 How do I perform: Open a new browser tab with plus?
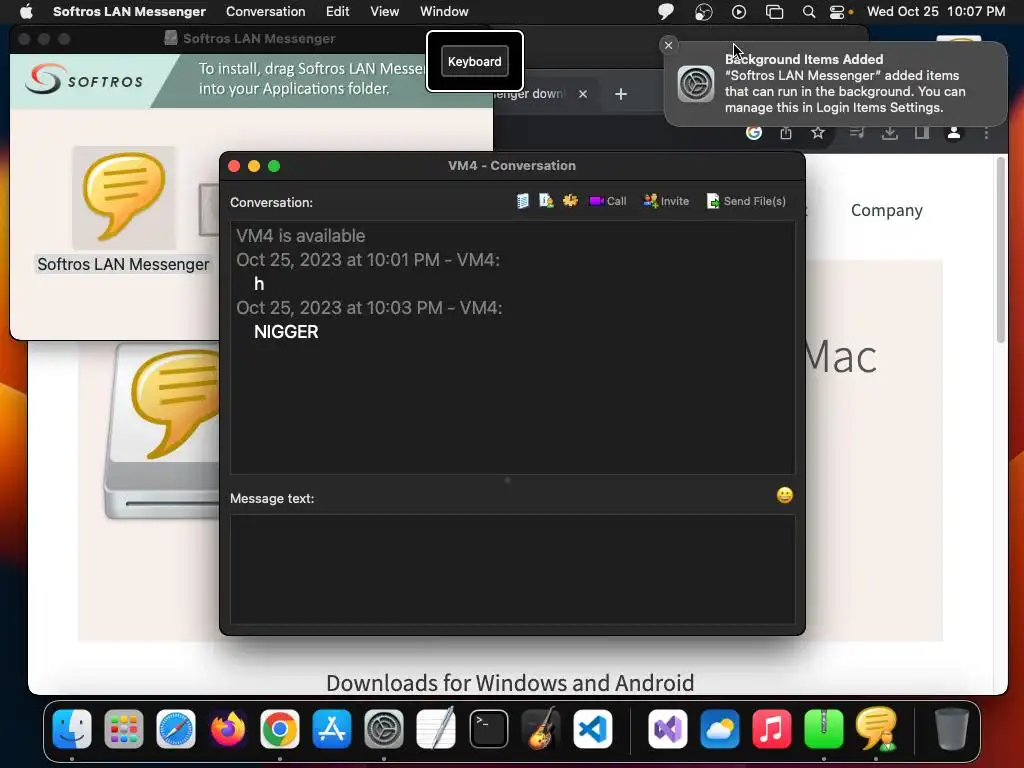click(621, 94)
